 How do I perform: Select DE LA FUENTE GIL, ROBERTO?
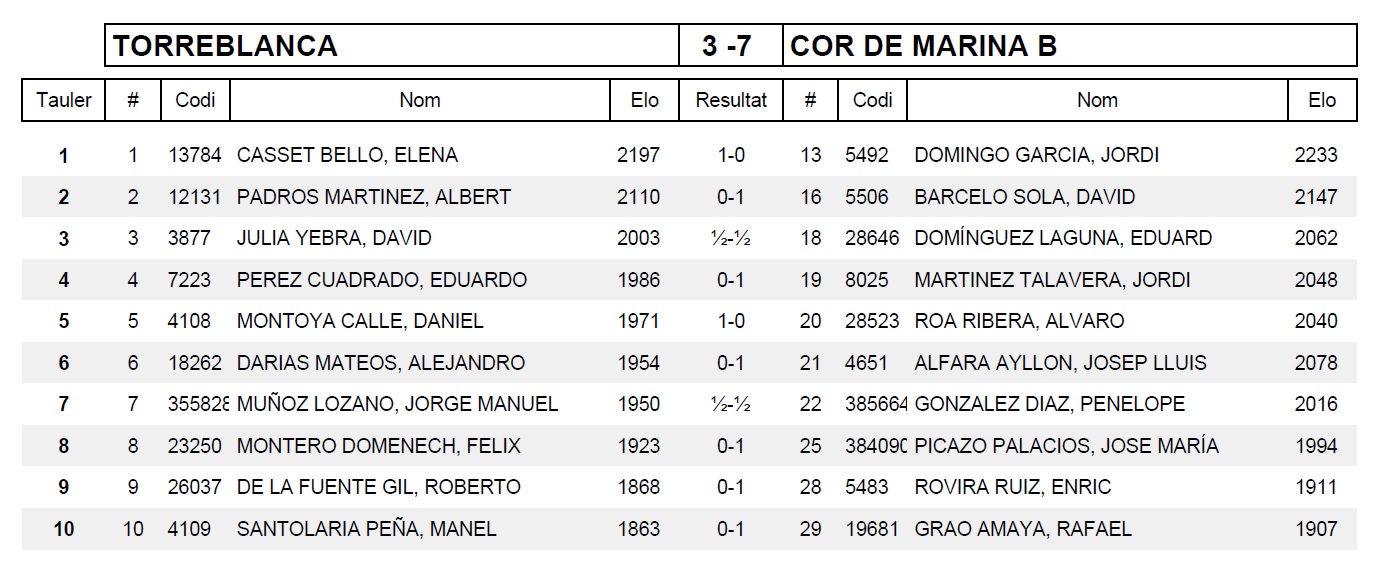click(x=378, y=487)
